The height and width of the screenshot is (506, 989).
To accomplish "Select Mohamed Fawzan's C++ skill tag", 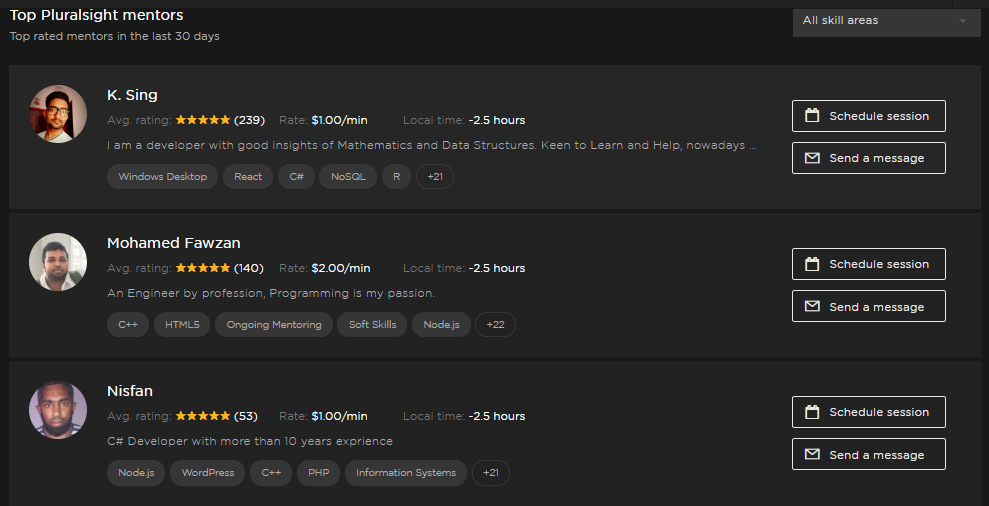I will click(128, 324).
